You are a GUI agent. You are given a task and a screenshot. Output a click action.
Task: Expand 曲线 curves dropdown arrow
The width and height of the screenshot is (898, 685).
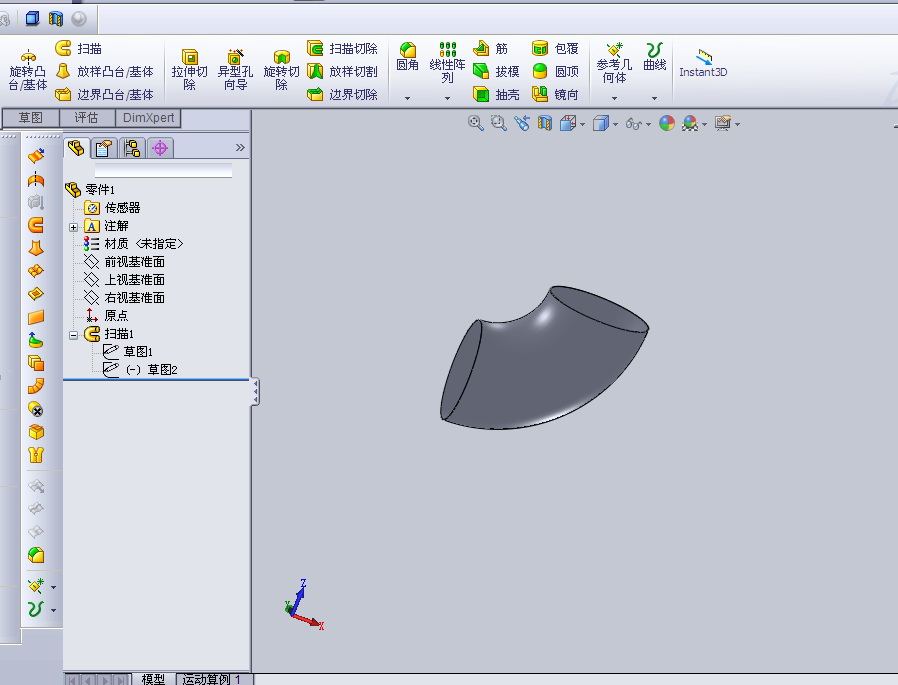click(654, 99)
